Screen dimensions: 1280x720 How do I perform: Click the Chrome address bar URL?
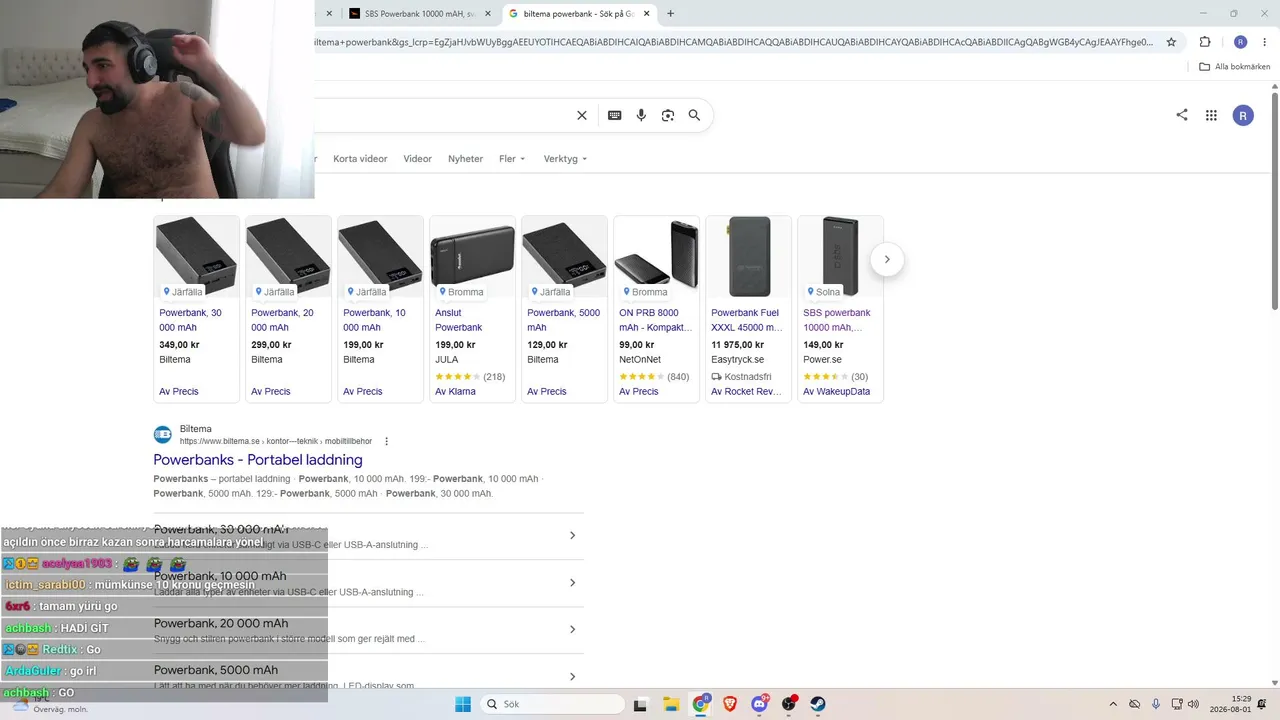click(733, 42)
